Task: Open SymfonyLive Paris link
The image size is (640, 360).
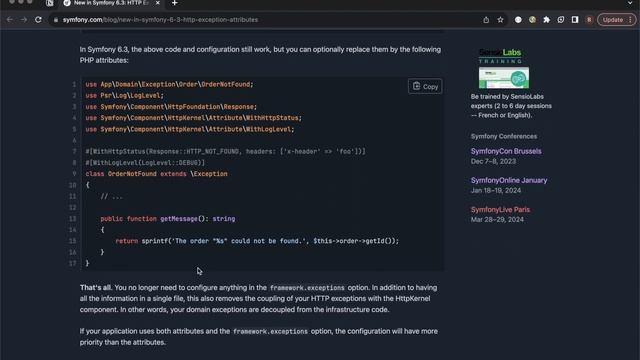Action: point(500,209)
